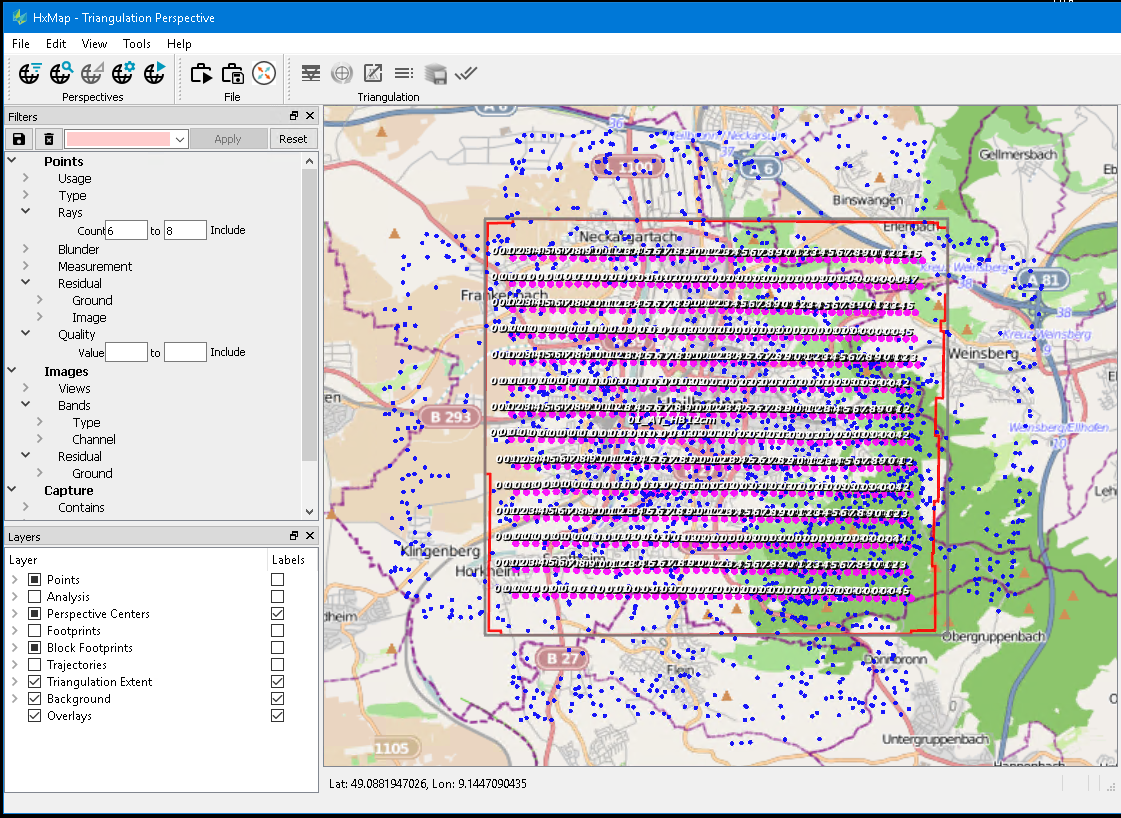Viewport: 1121px width, 818px height.
Task: Click the double checkmark Triangulation icon
Action: (466, 73)
